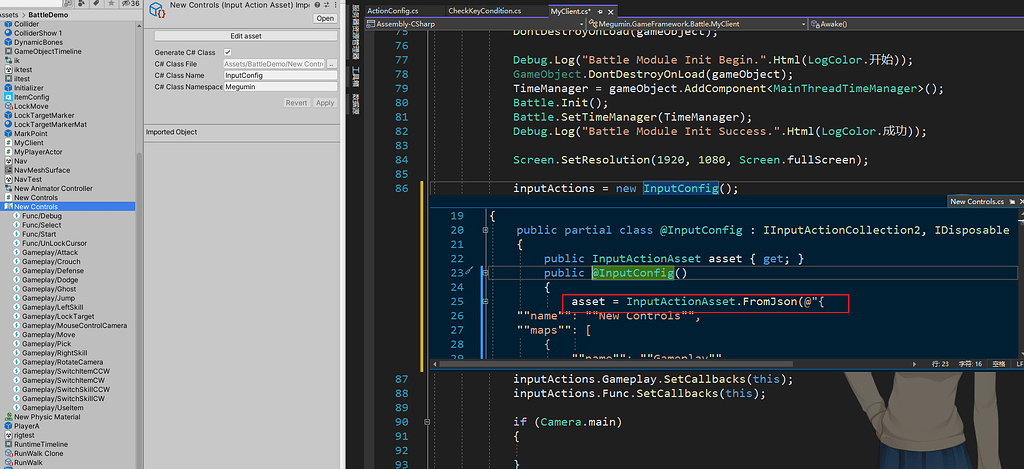Select the MyClient script asset in the Project list

pos(28,143)
